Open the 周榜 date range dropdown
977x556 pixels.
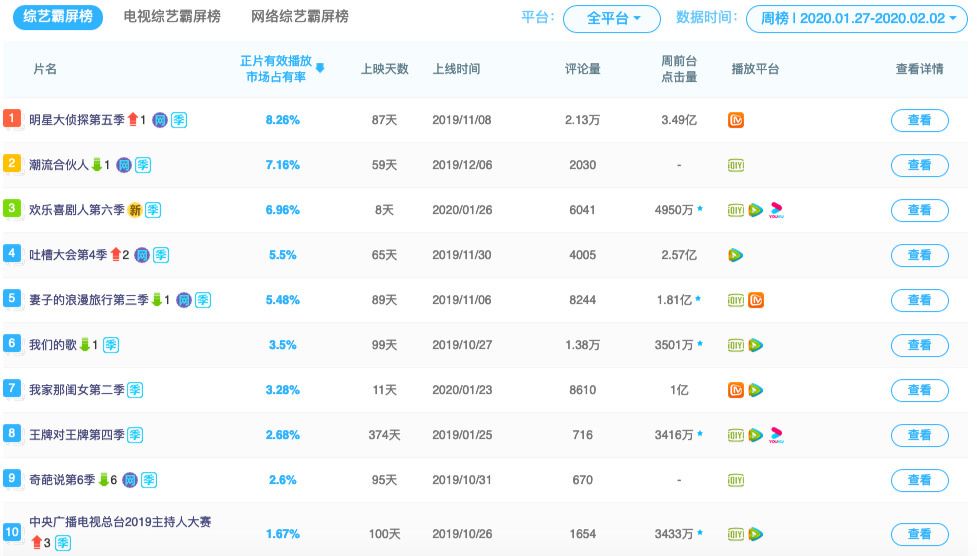coord(857,19)
